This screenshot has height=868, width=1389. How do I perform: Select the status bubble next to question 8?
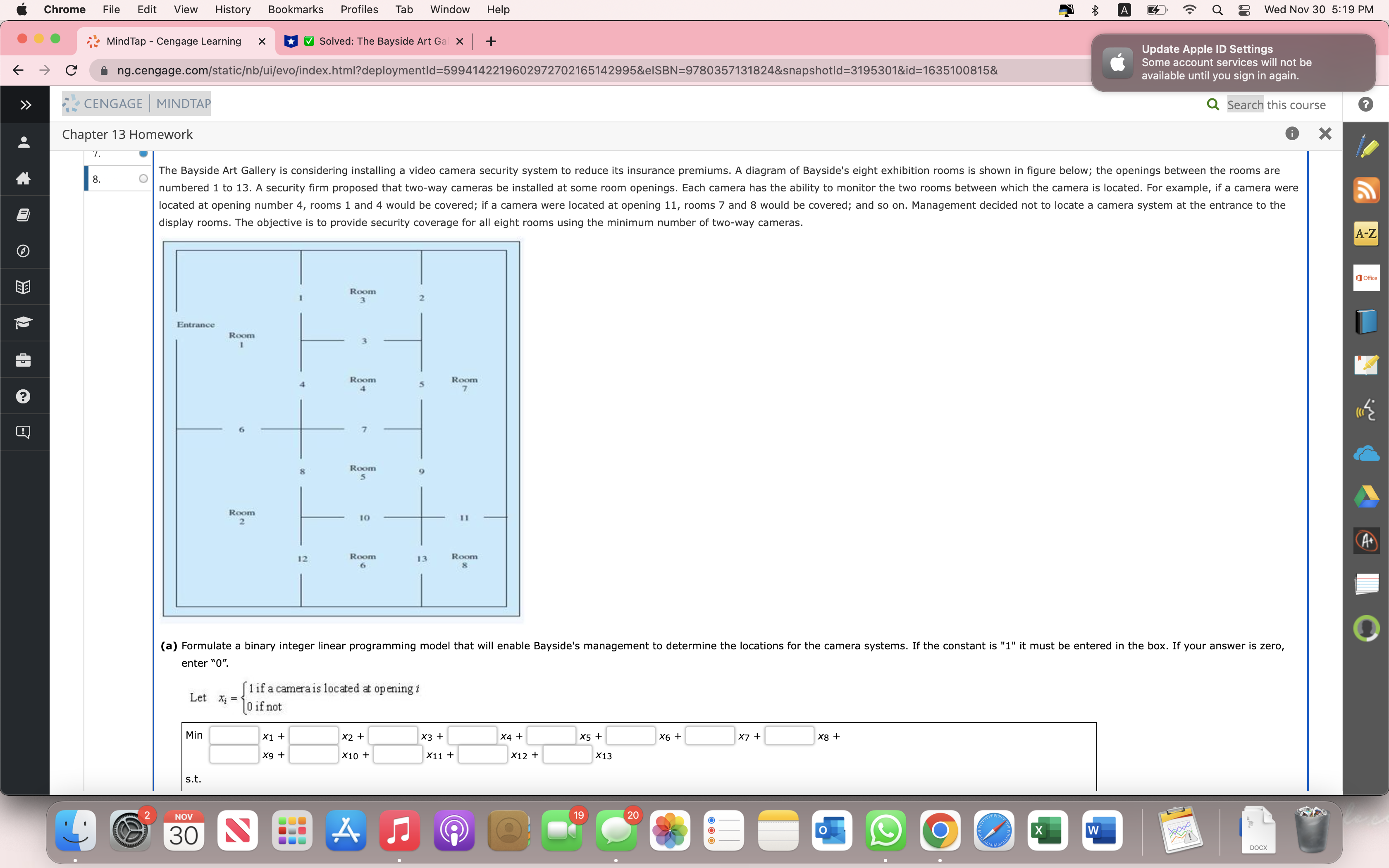point(143,179)
